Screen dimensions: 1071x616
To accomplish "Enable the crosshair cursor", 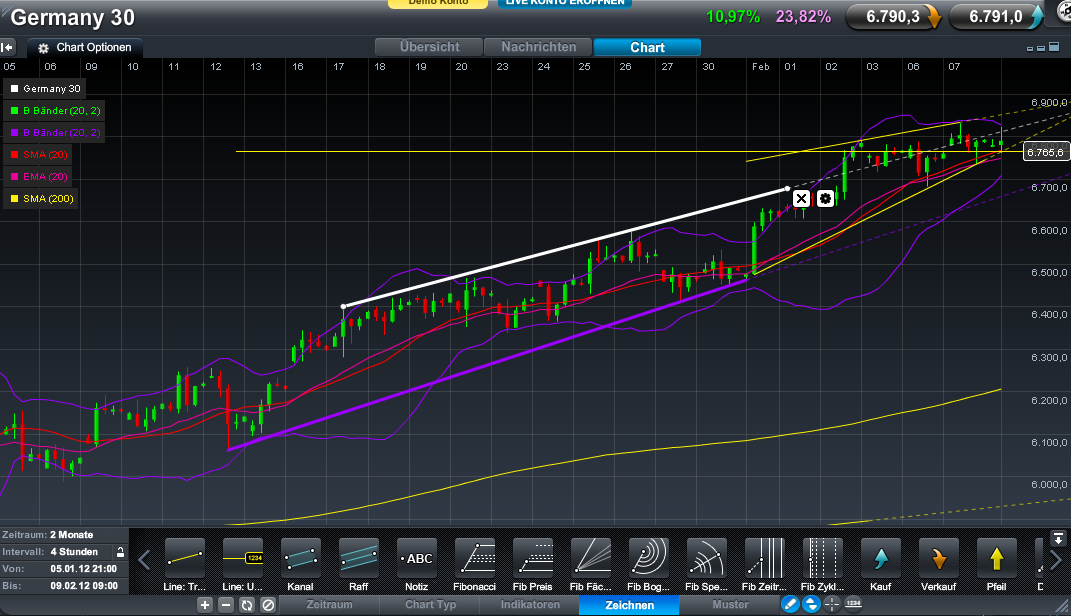I will tap(832, 604).
